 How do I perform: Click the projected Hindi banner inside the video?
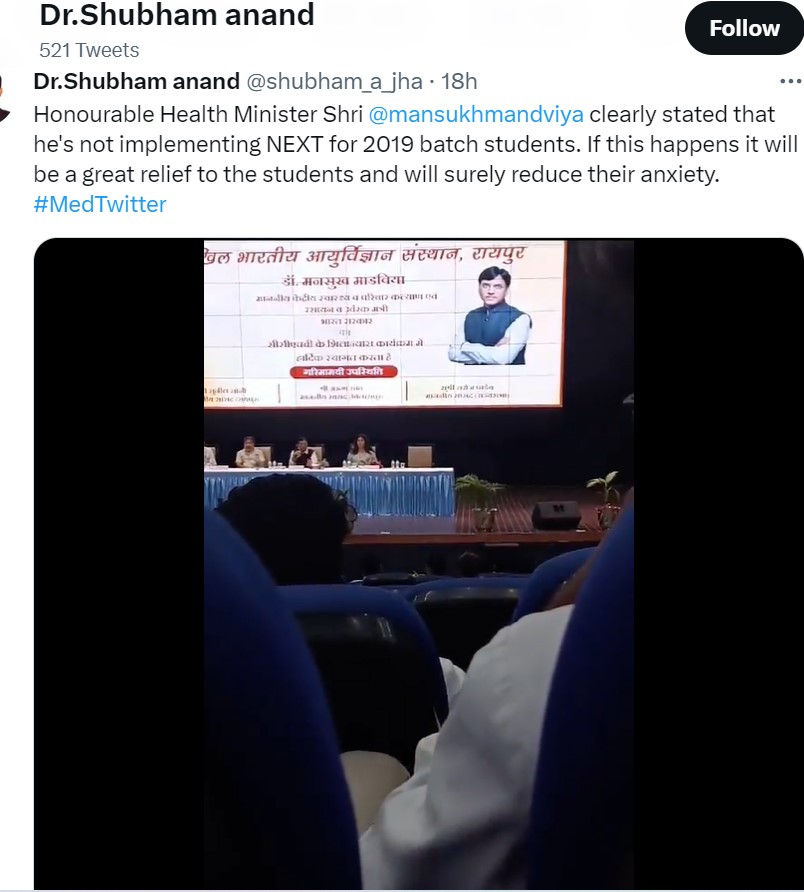pyautogui.click(x=384, y=323)
